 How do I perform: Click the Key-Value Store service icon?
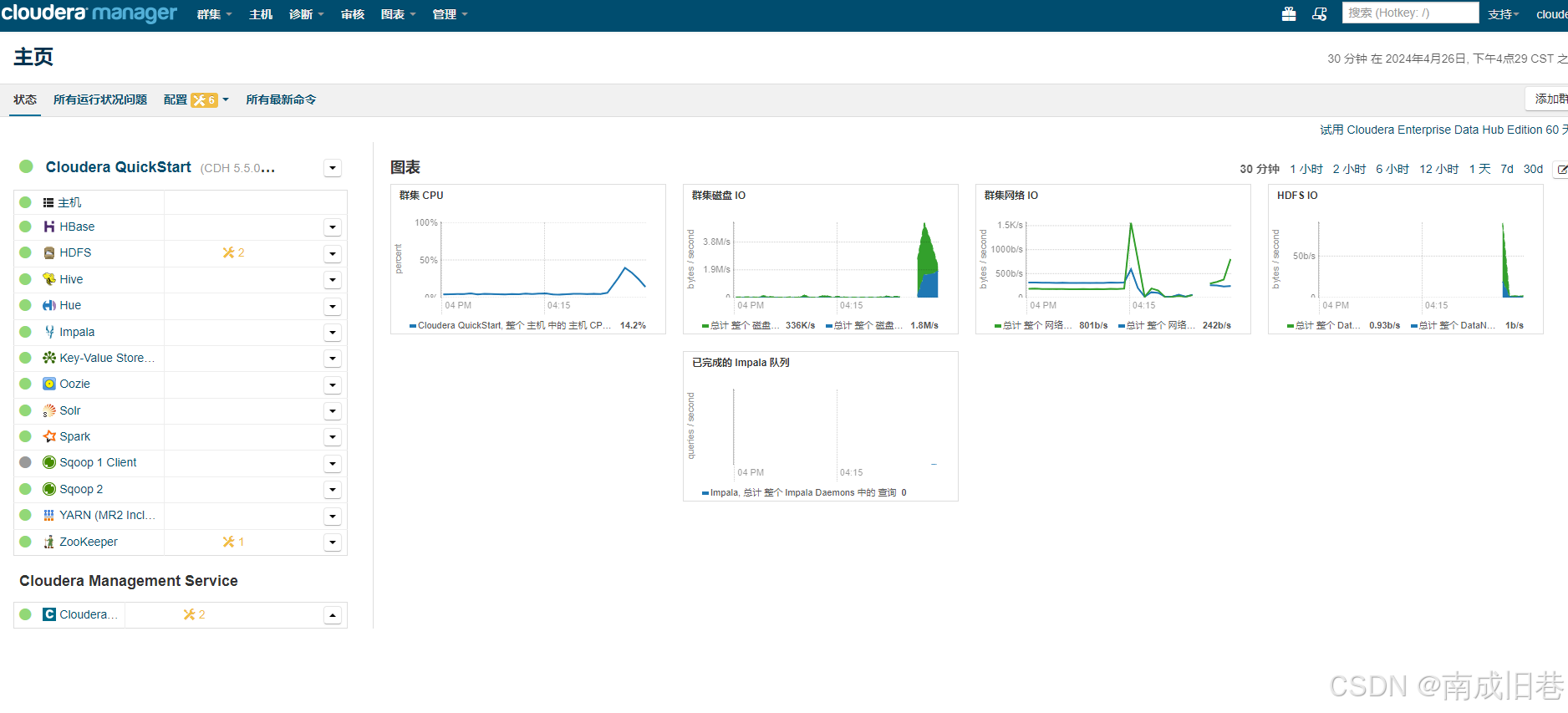click(x=49, y=358)
